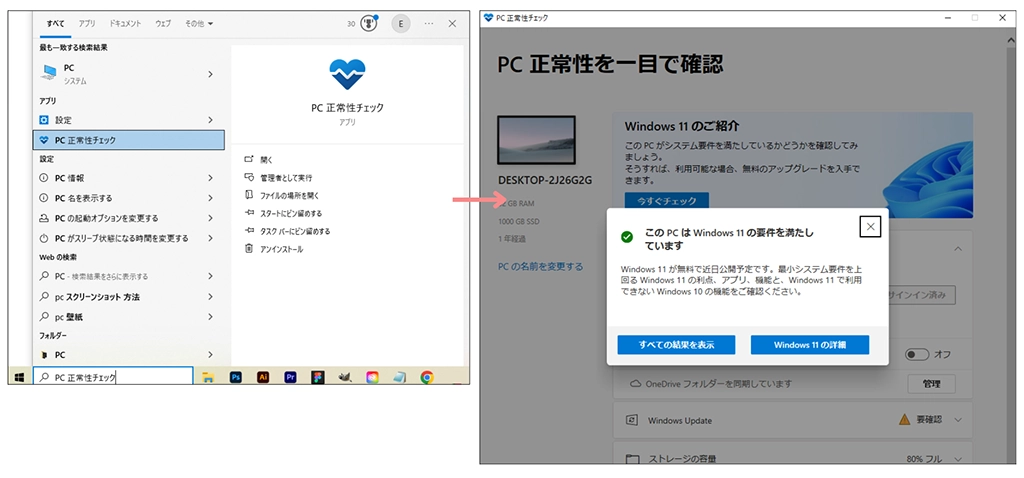Expand the pc スクリーンショット 方法 arrow

tap(210, 297)
